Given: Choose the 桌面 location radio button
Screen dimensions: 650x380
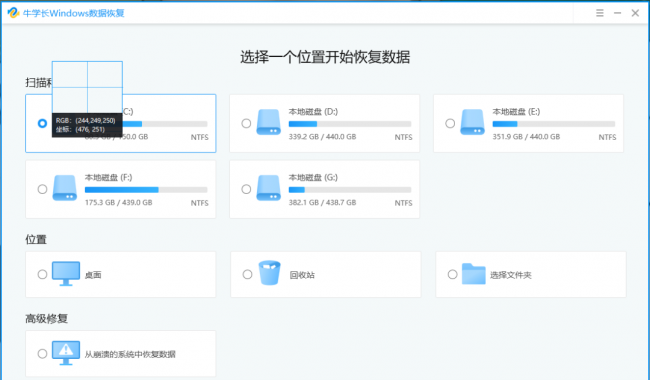Looking at the screenshot, I should click(42, 274).
